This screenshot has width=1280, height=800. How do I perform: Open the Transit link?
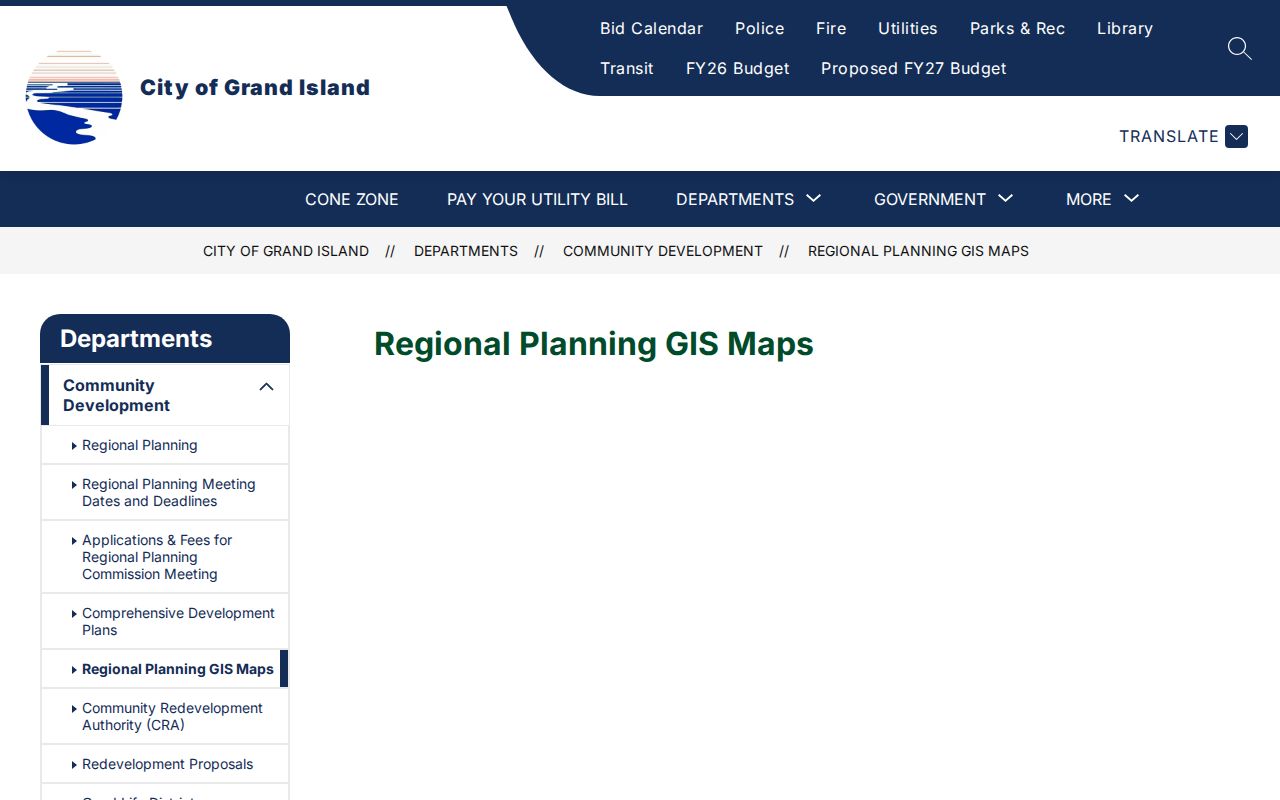[x=627, y=68]
